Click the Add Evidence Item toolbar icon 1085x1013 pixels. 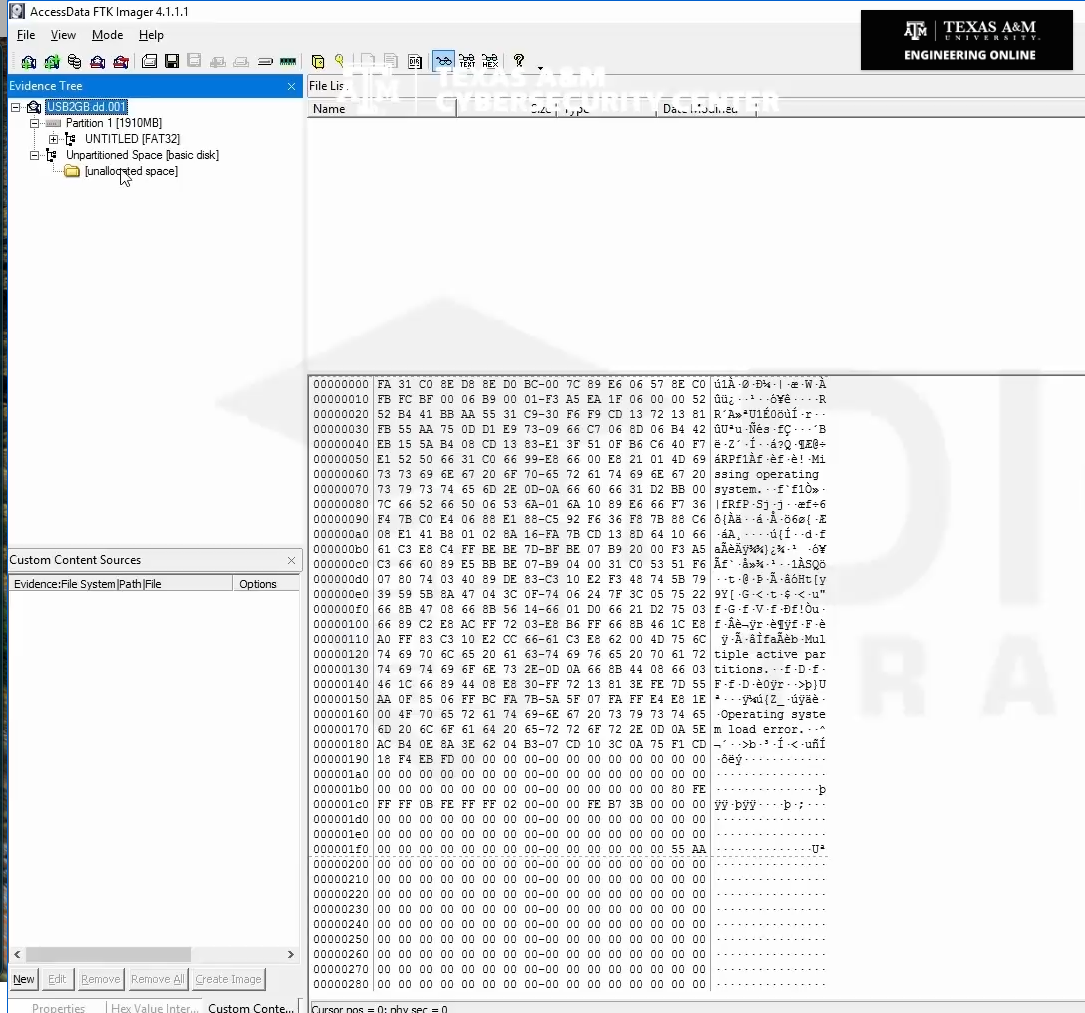click(x=28, y=62)
